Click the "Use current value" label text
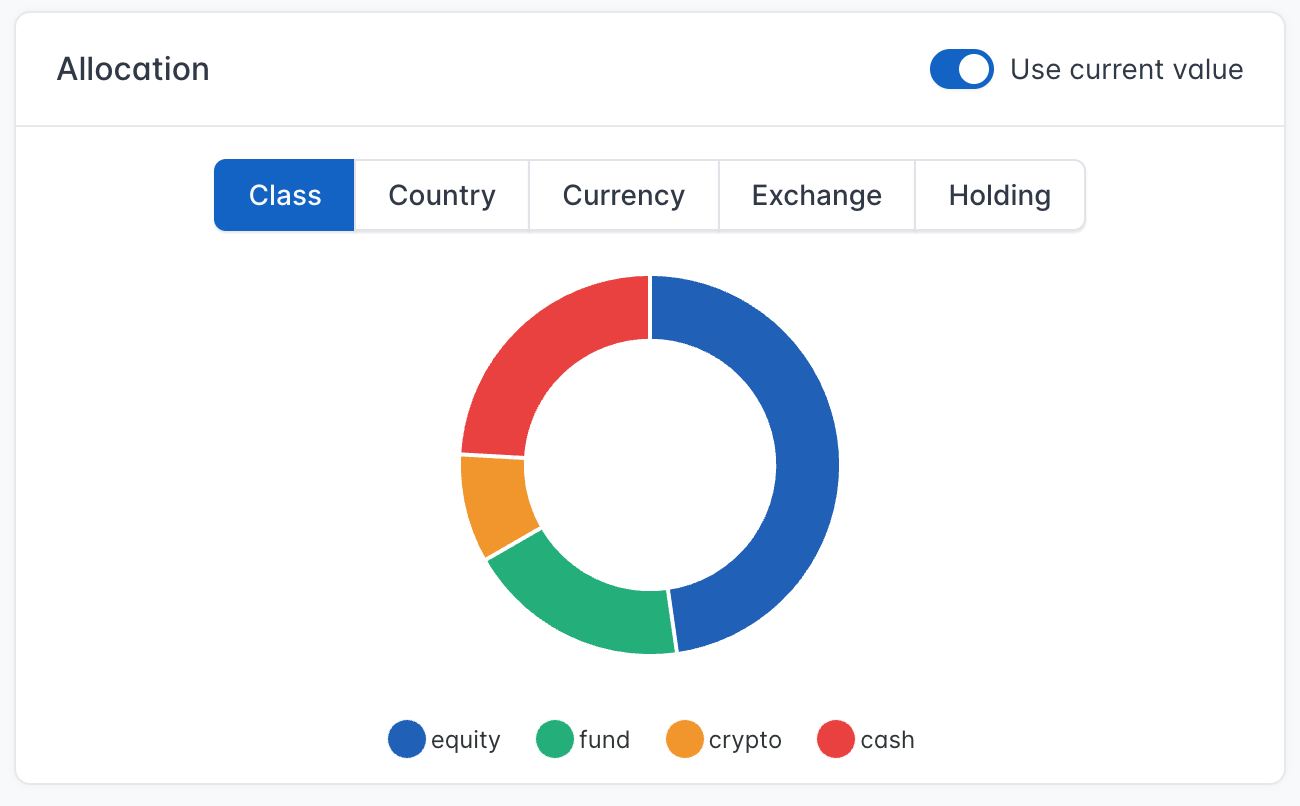 coord(1127,69)
